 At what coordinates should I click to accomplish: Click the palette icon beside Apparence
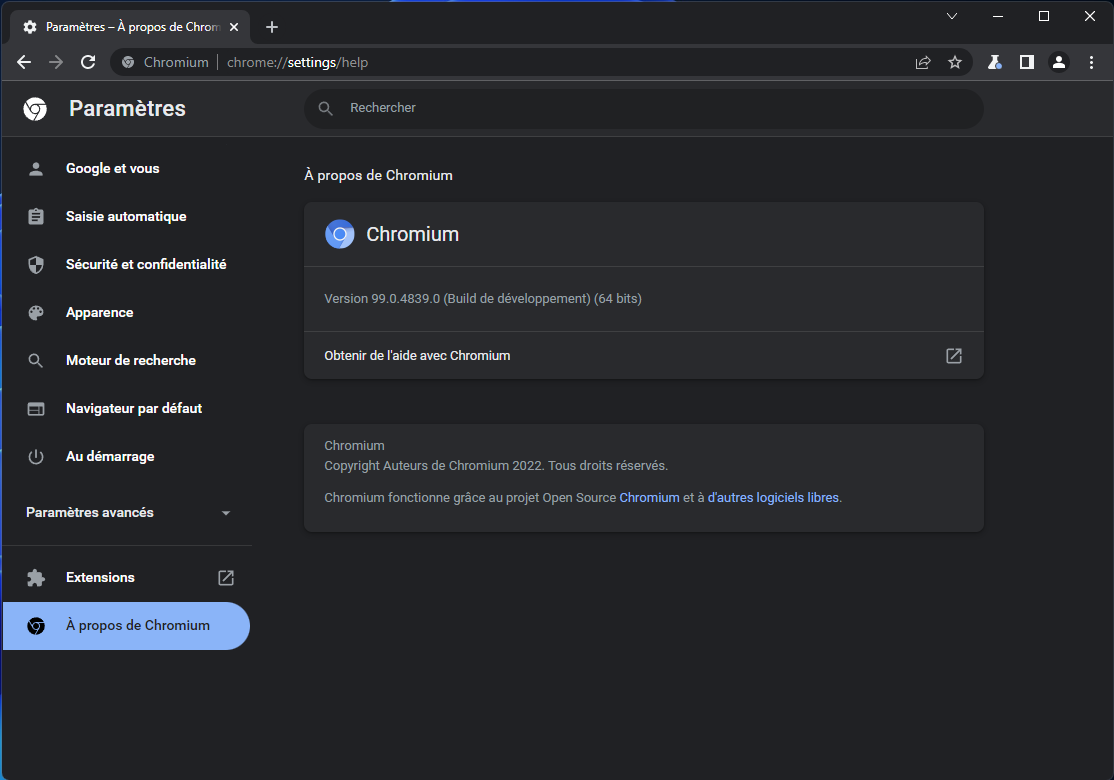tap(36, 313)
